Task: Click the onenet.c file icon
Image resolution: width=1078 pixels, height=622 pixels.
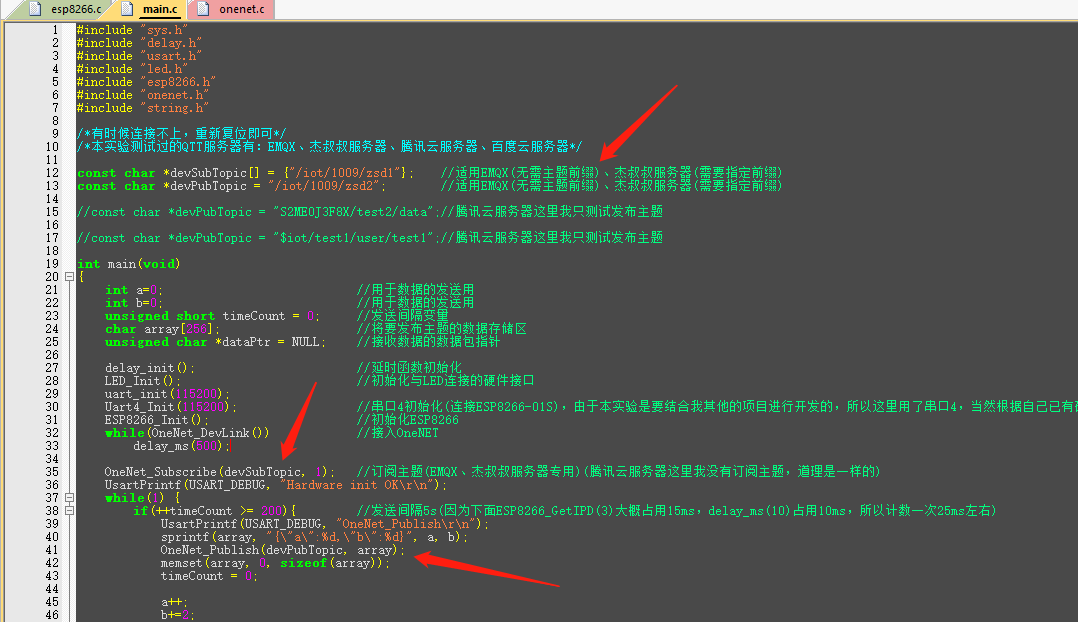Action: pos(204,9)
